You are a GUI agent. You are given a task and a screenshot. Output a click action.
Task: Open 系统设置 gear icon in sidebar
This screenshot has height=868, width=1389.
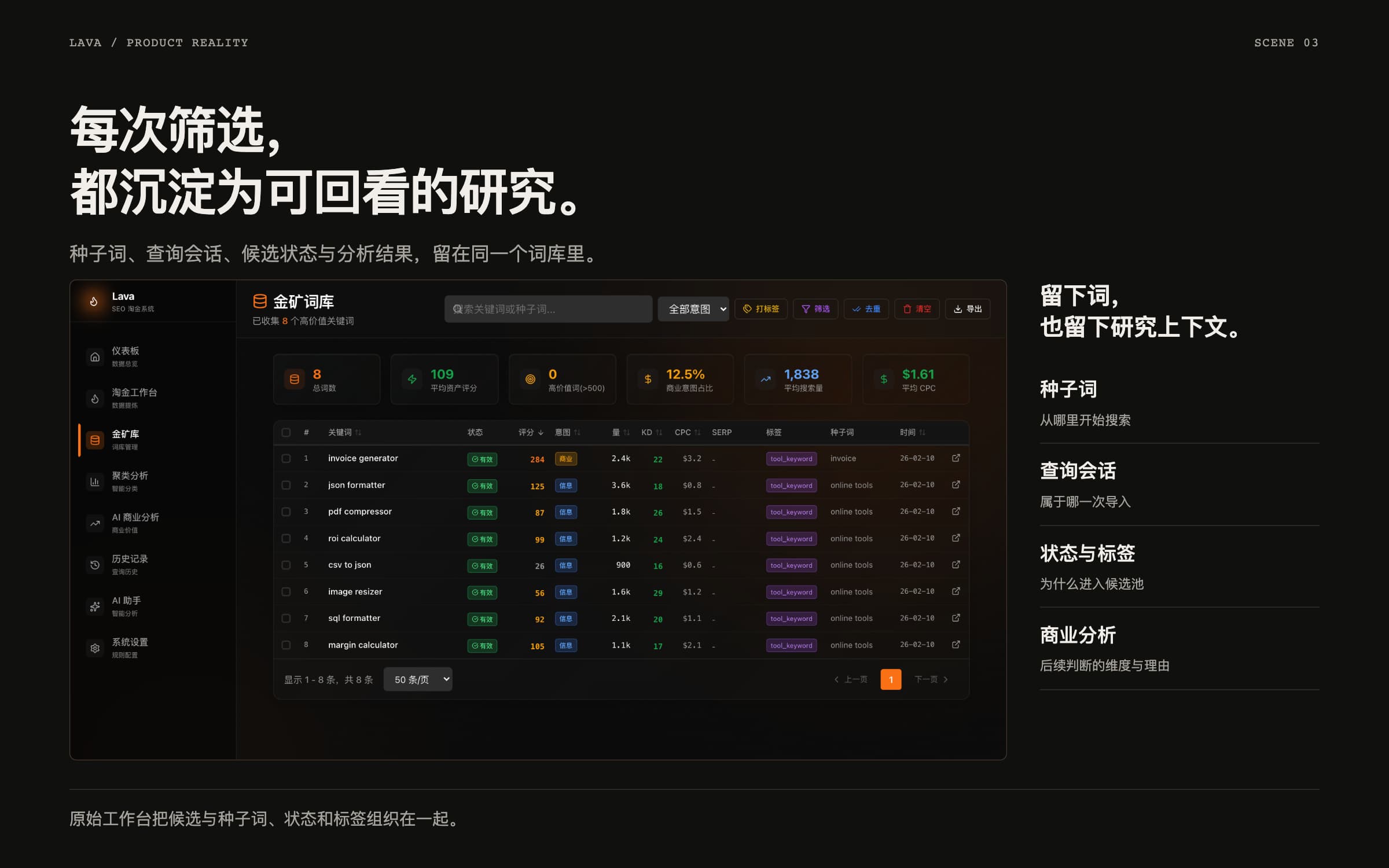pyautogui.click(x=95, y=649)
